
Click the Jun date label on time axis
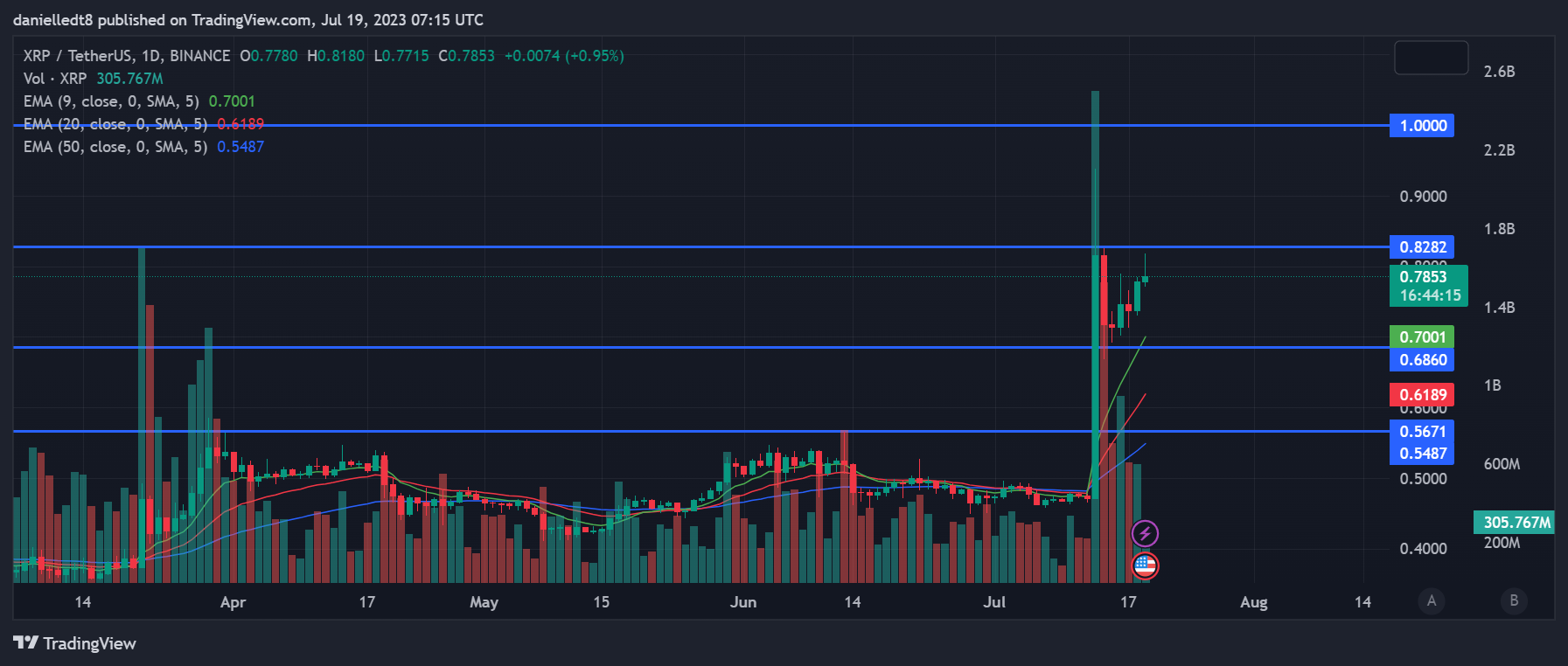point(743,602)
